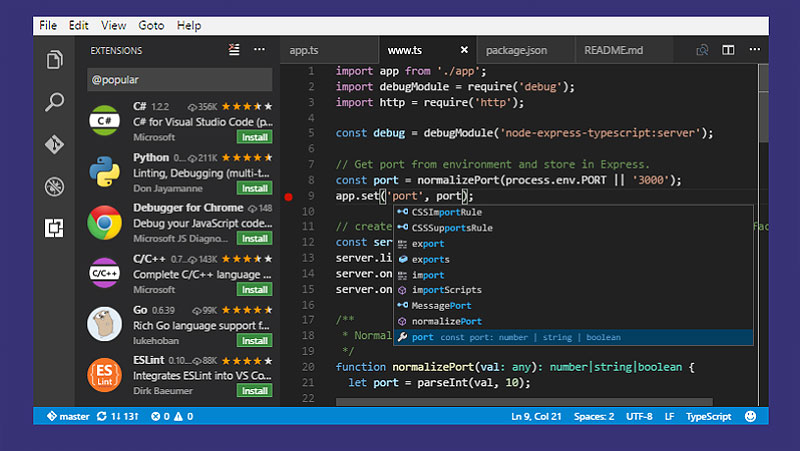Clear the extensions search results icon

[234, 49]
